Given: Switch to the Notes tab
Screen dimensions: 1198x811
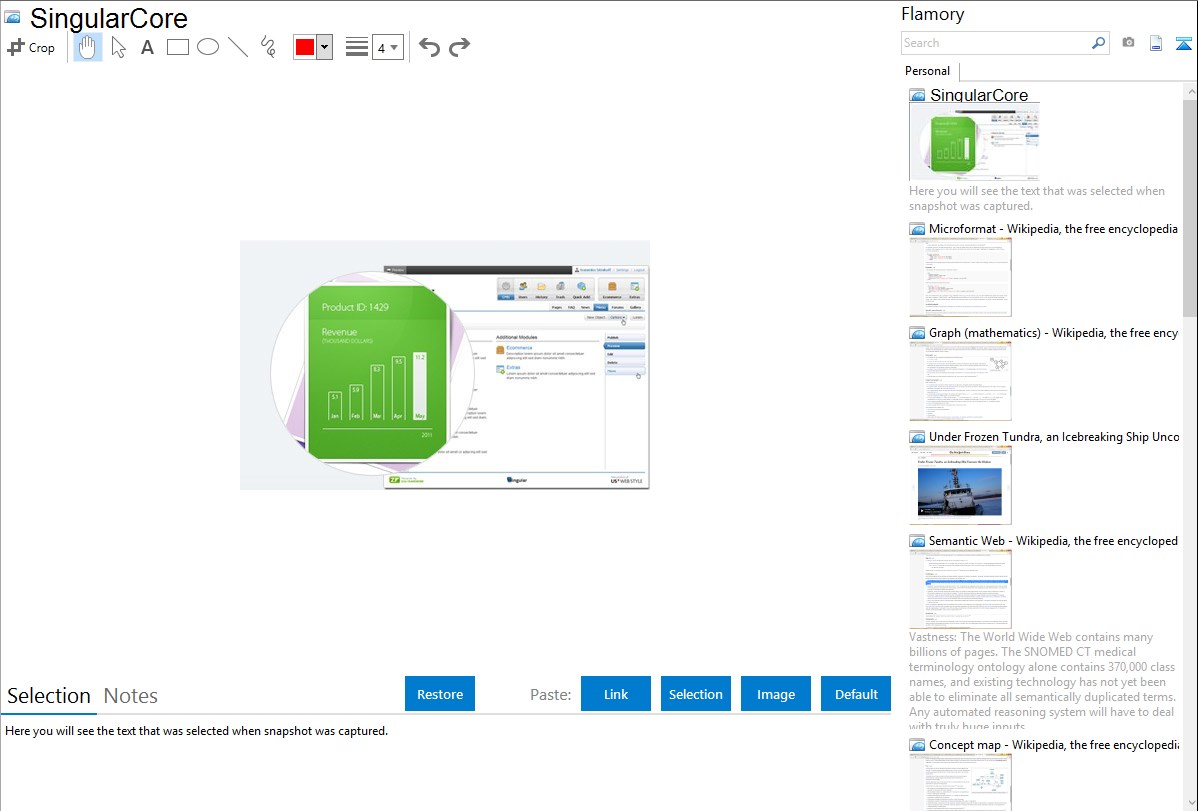Looking at the screenshot, I should 131,696.
